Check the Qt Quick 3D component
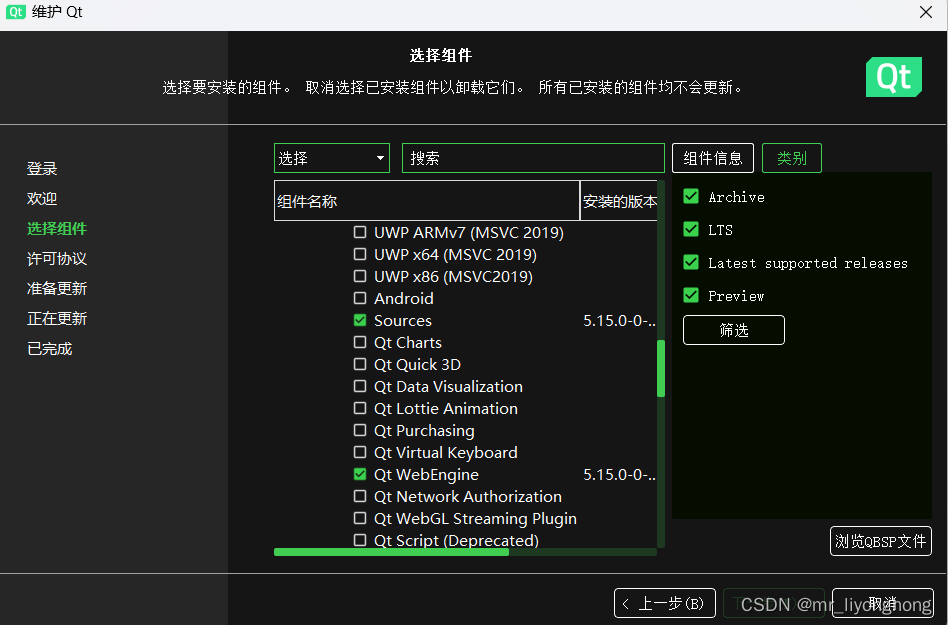The image size is (948, 625). click(359, 364)
